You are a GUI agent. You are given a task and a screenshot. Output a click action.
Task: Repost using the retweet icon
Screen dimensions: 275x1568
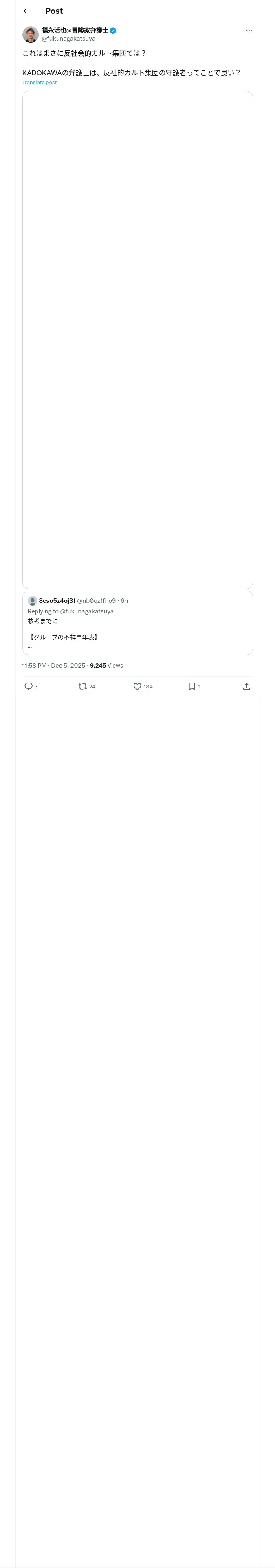click(x=83, y=687)
